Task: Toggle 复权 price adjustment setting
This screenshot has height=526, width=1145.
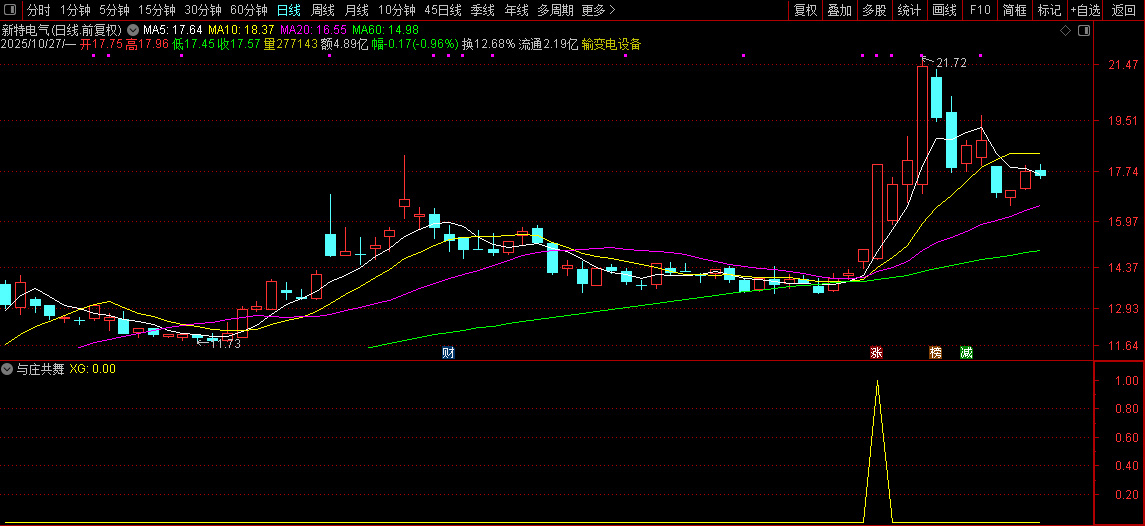Action: (805, 10)
